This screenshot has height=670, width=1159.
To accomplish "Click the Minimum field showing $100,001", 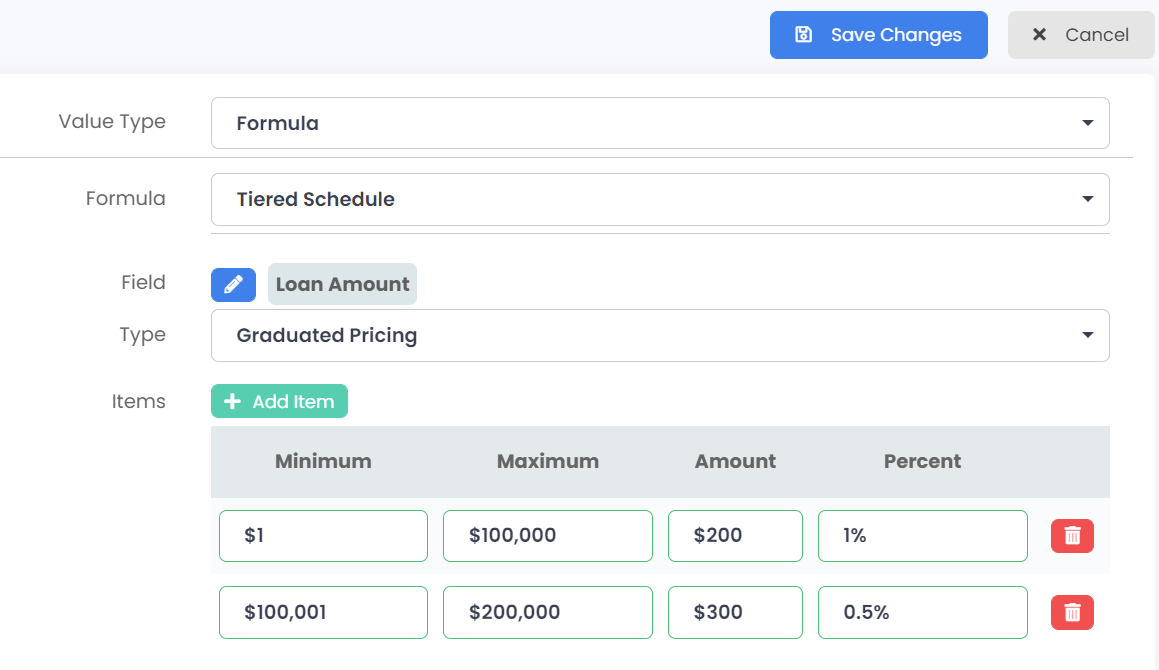I will (323, 612).
